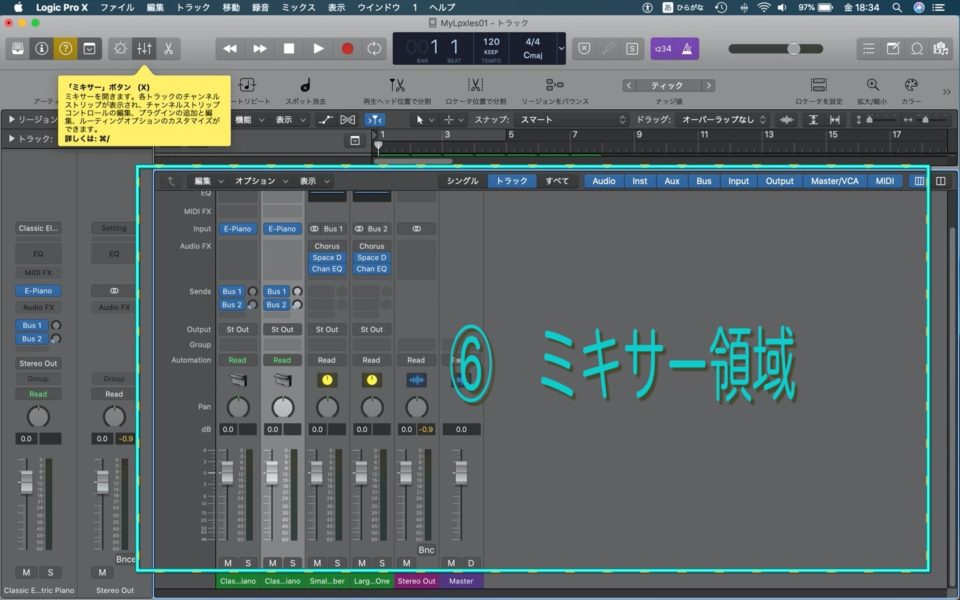This screenshot has height=600, width=960.
Task: Open the Library panel from control bar
Action: [x=18, y=48]
